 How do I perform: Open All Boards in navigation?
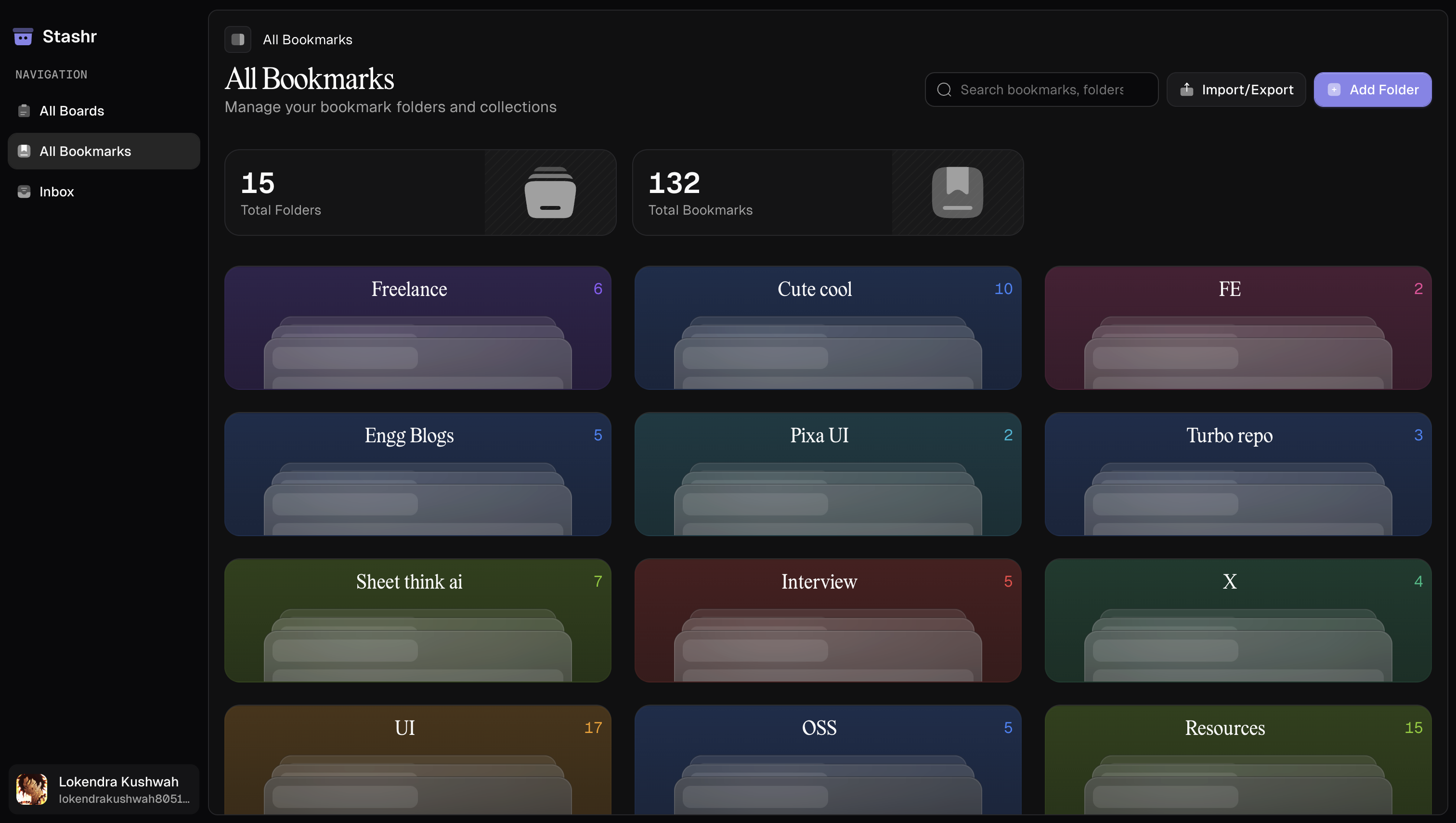click(72, 111)
